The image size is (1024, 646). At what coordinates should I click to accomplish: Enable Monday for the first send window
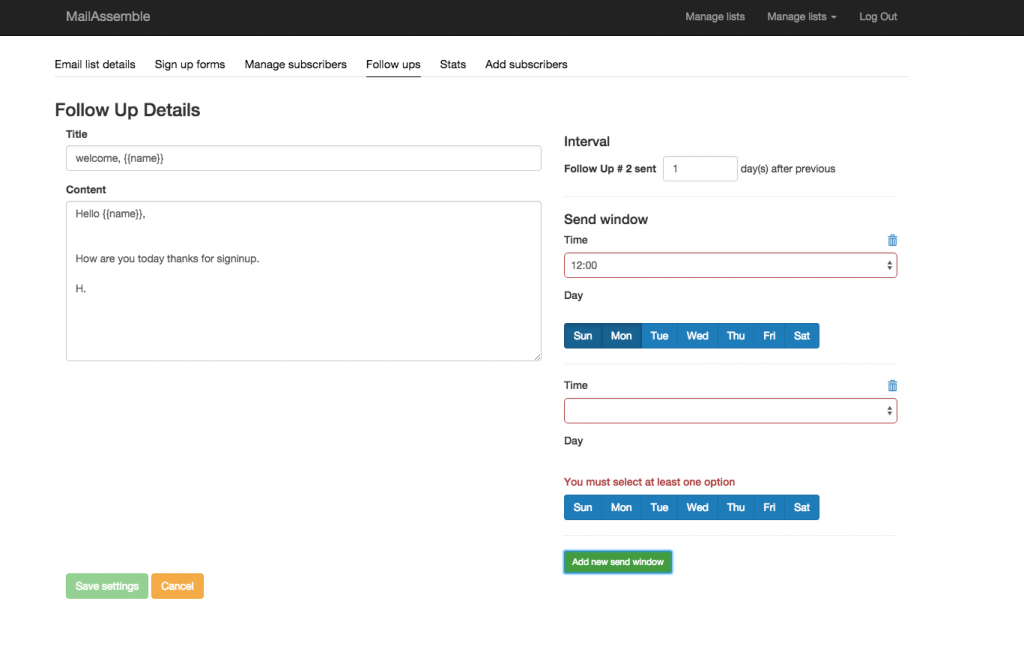click(621, 335)
